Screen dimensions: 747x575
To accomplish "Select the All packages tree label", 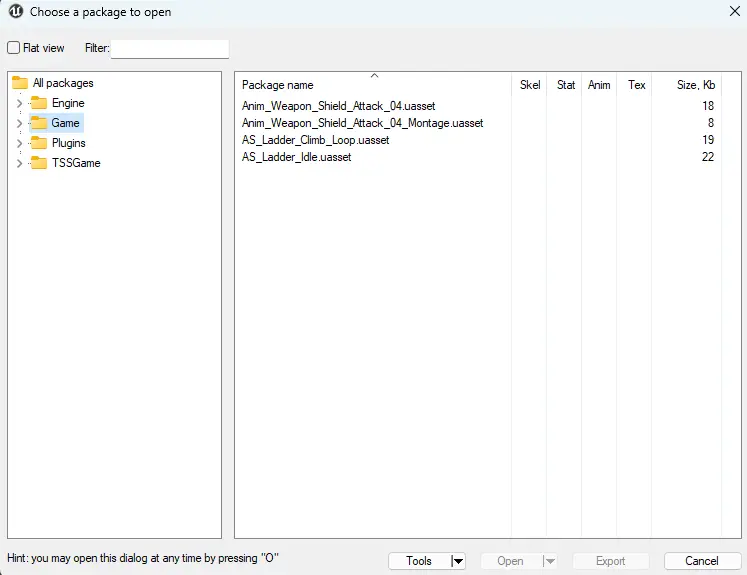I will (63, 83).
